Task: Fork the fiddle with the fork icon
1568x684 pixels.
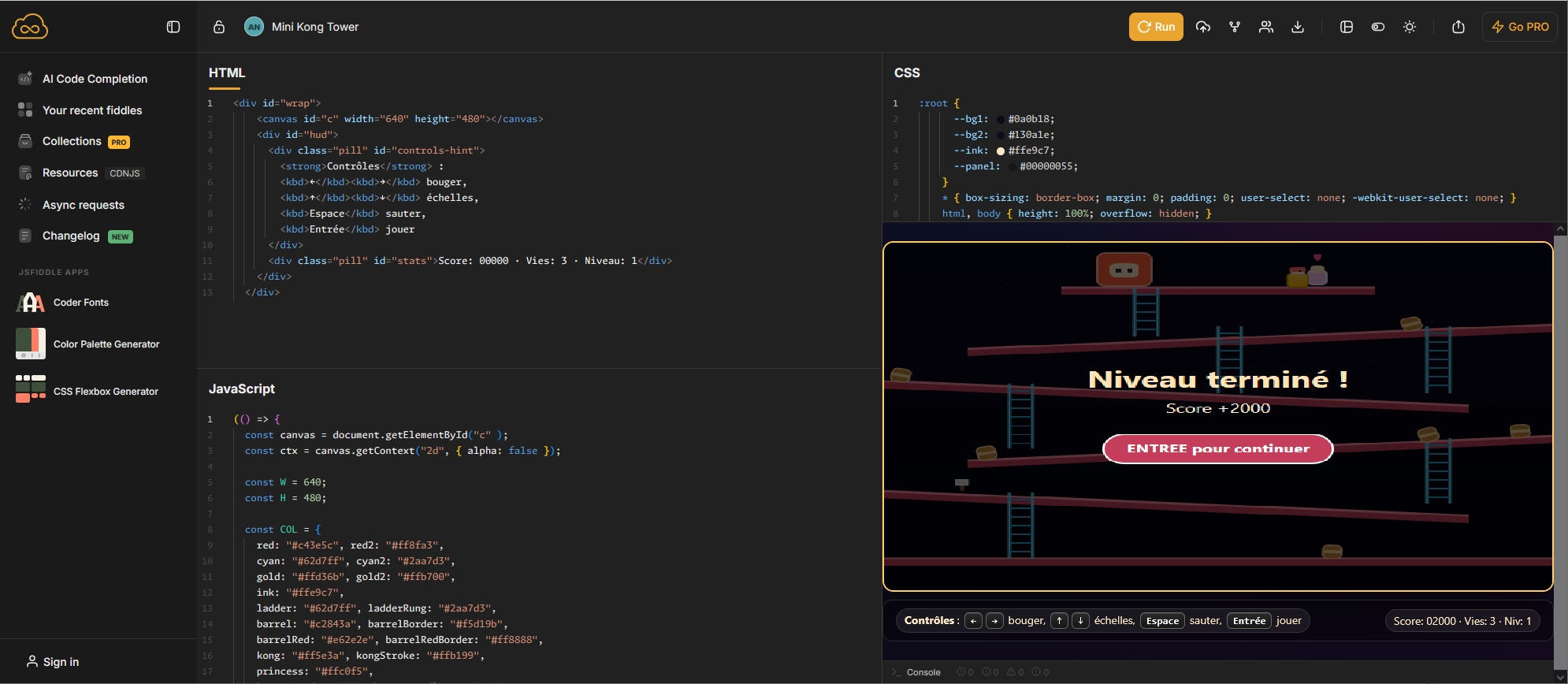Action: coord(1235,27)
